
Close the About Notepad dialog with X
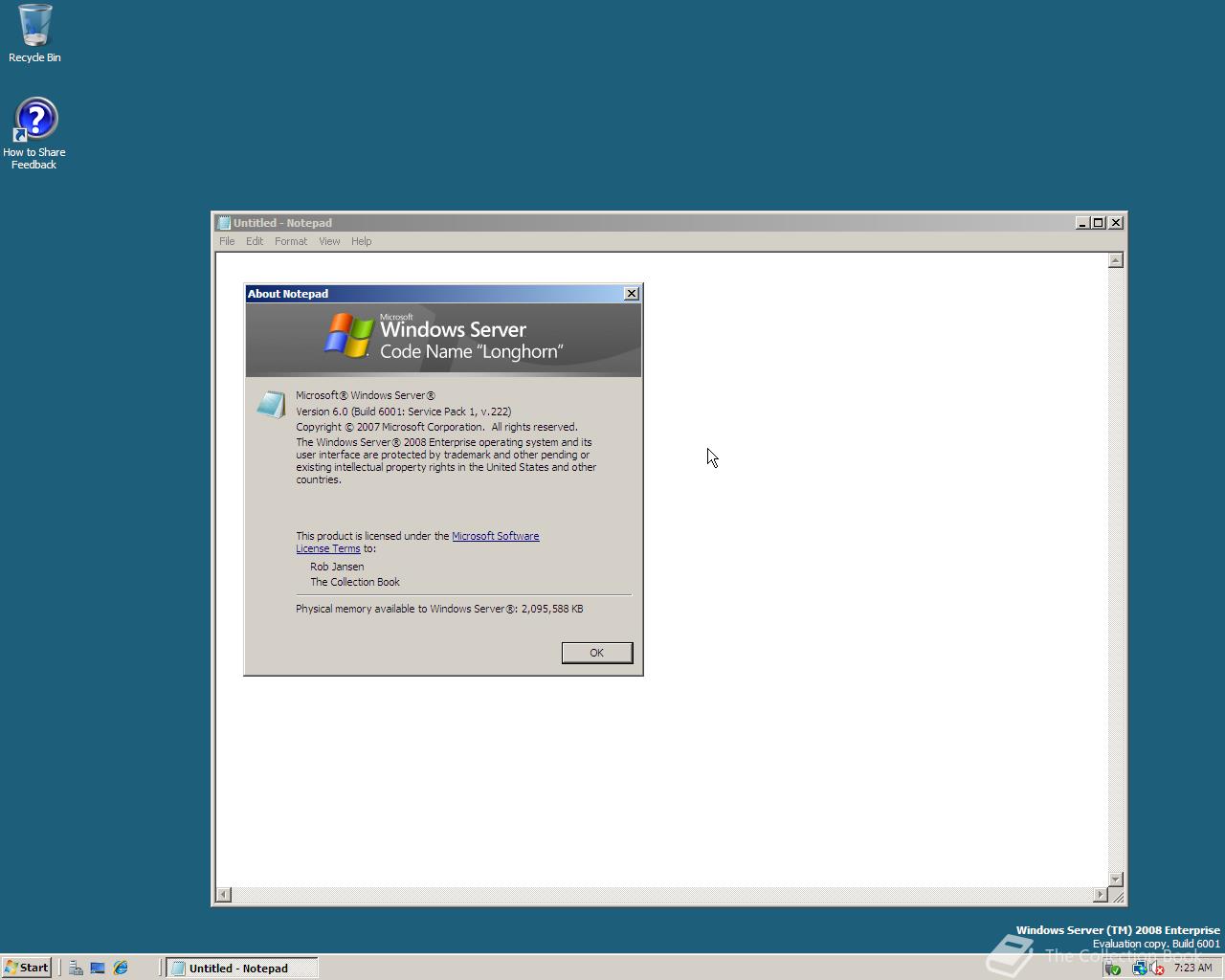tap(632, 294)
